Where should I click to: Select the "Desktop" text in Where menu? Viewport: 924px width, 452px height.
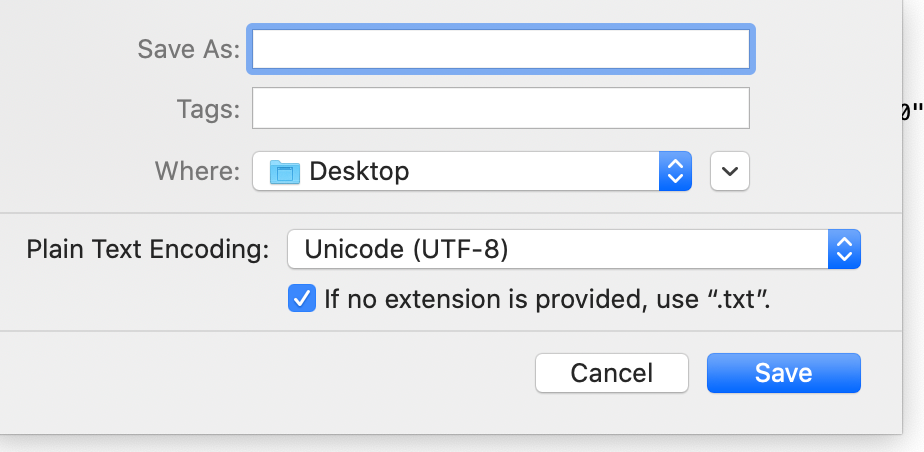359,171
